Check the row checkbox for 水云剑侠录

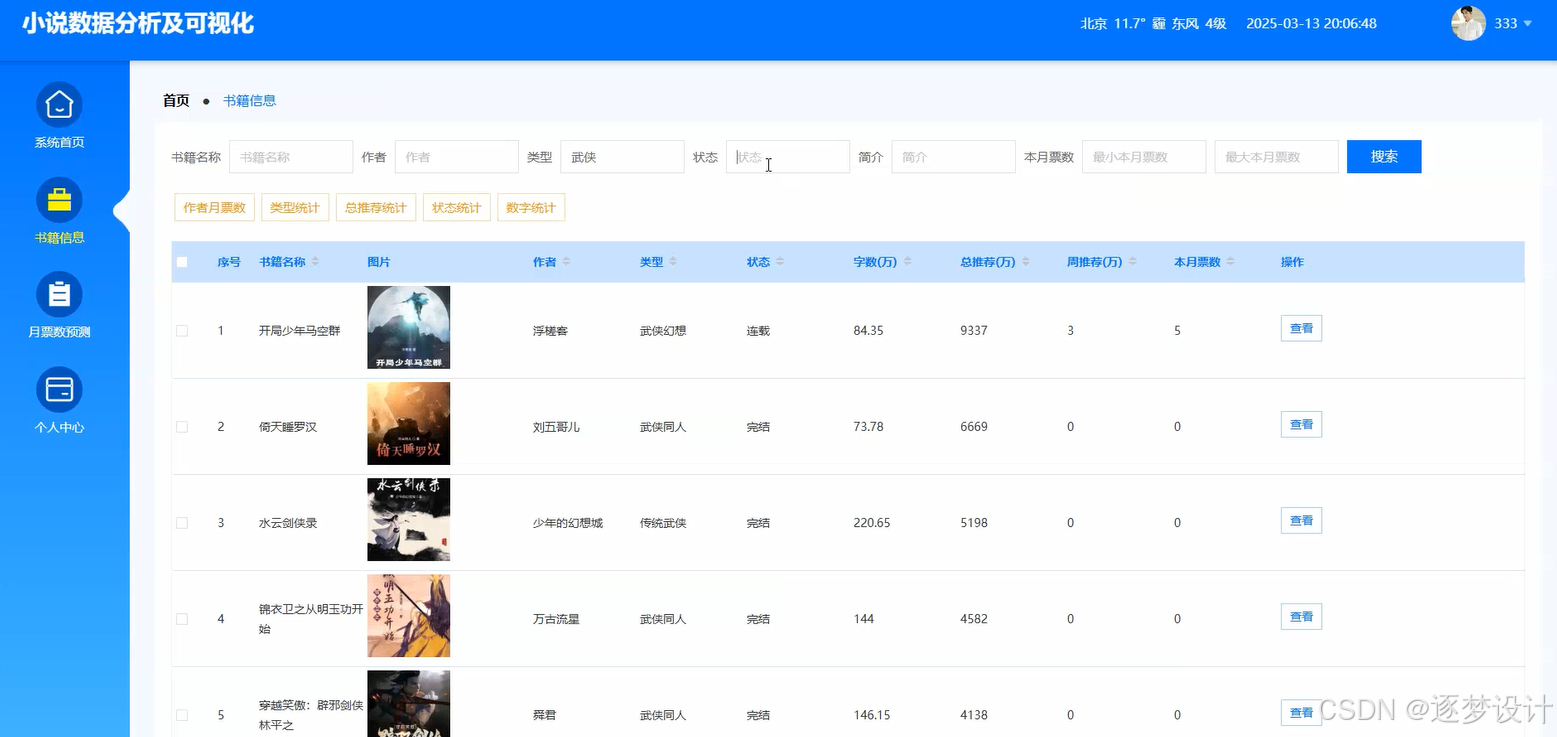182,521
